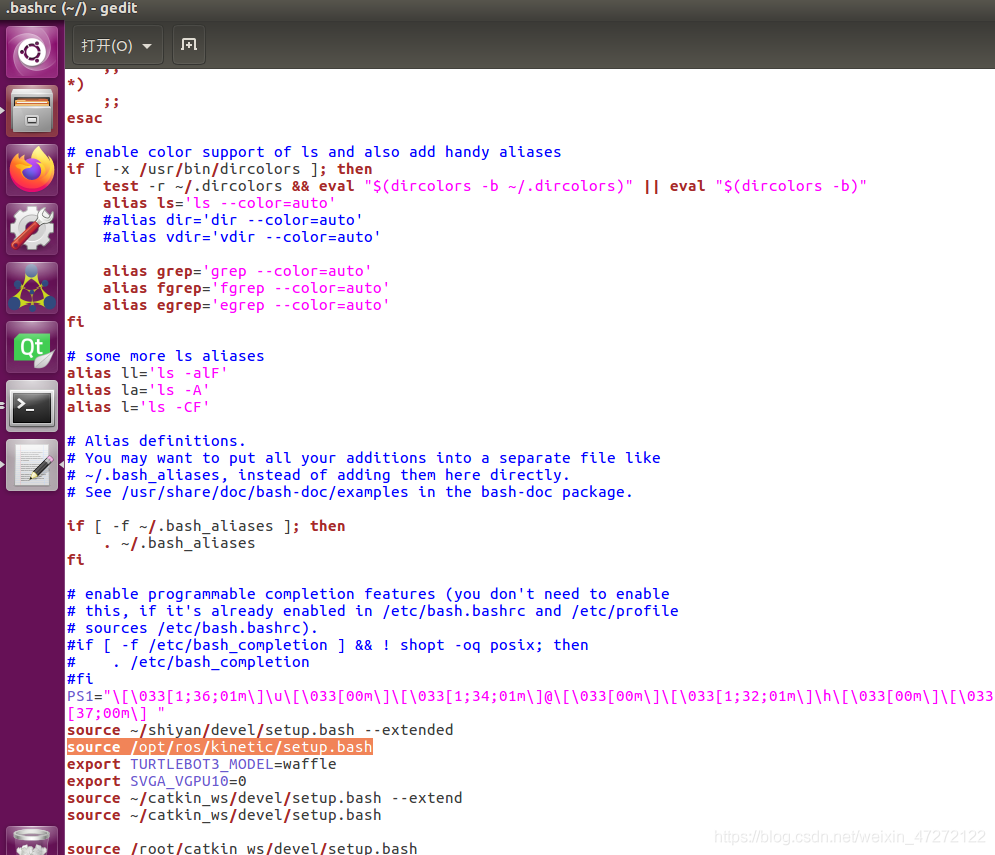Click the gedit window title bar text
995x855 pixels.
72,8
